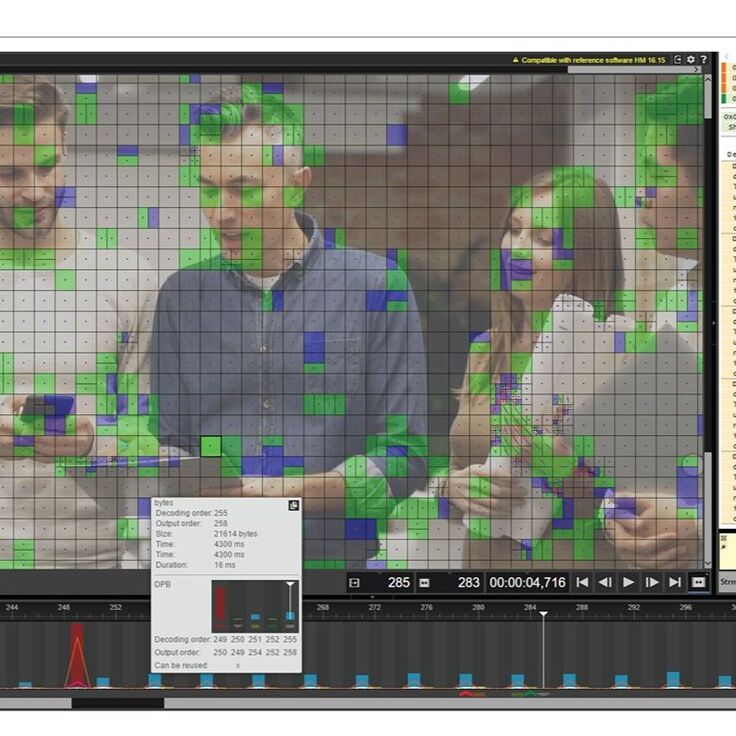Click the copy icon in the frame info popup
The image size is (736, 736).
point(293,506)
